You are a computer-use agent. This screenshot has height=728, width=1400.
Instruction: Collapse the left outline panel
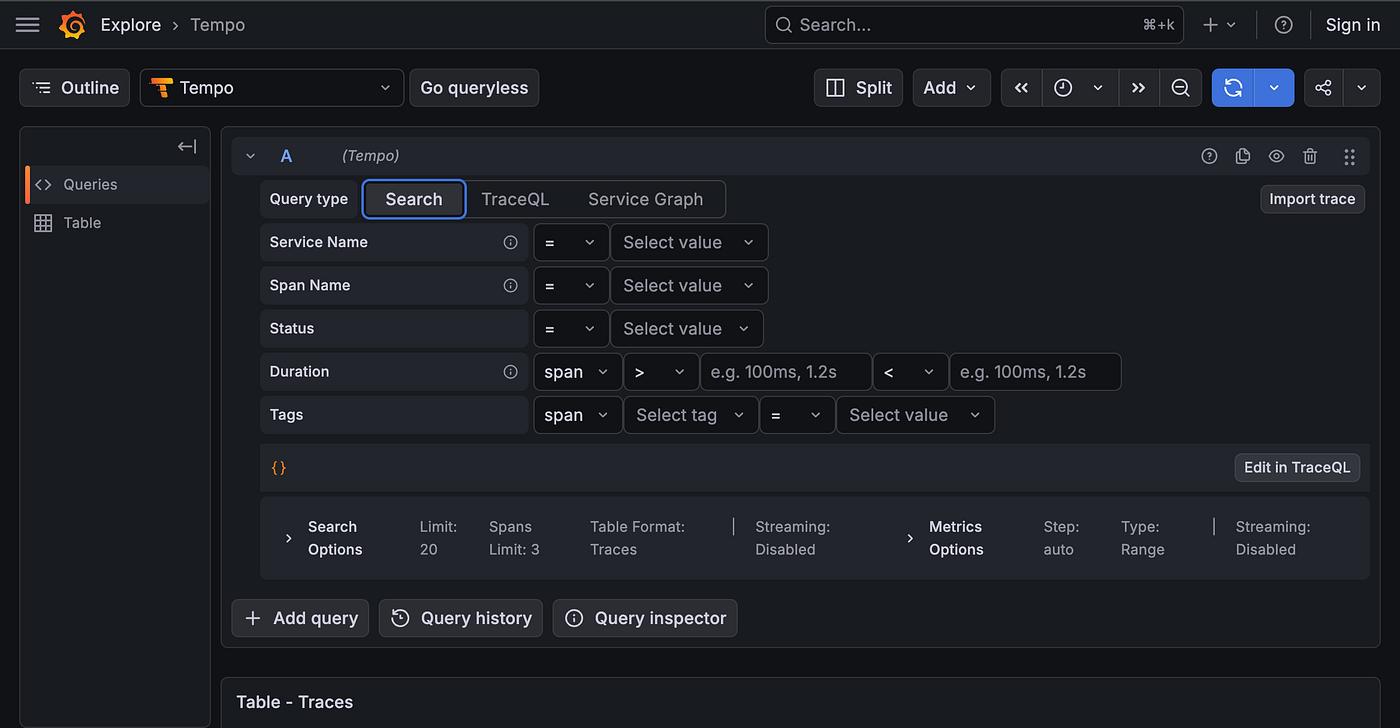pos(187,147)
